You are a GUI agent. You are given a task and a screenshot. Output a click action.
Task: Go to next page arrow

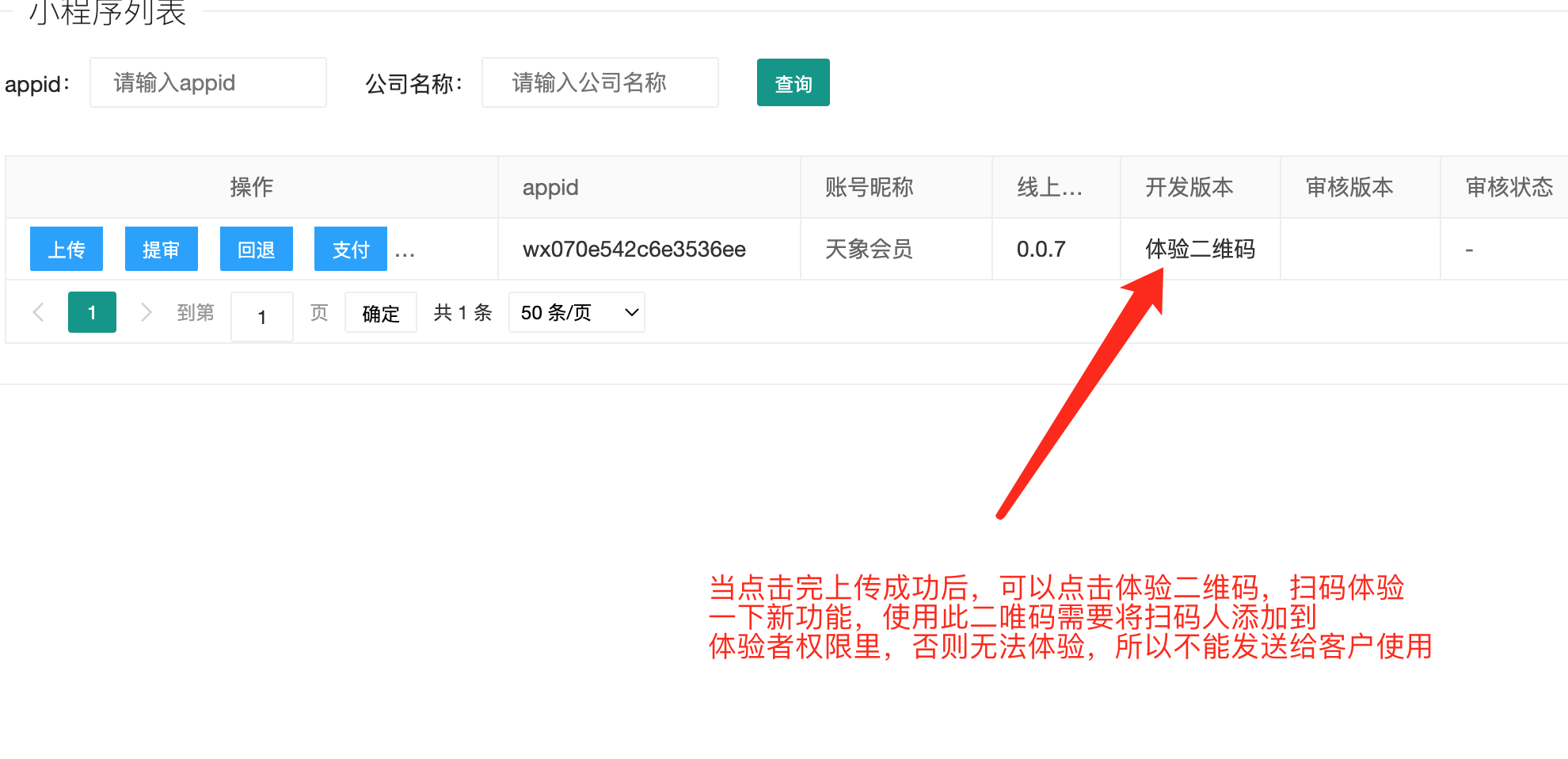click(146, 312)
